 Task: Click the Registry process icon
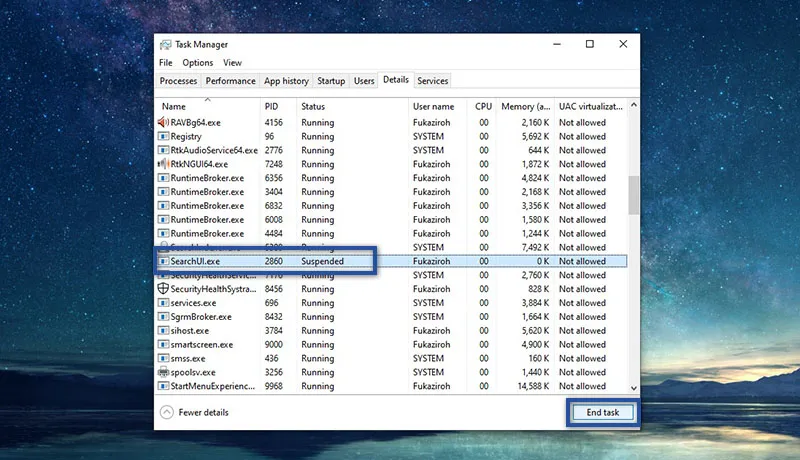click(x=163, y=136)
